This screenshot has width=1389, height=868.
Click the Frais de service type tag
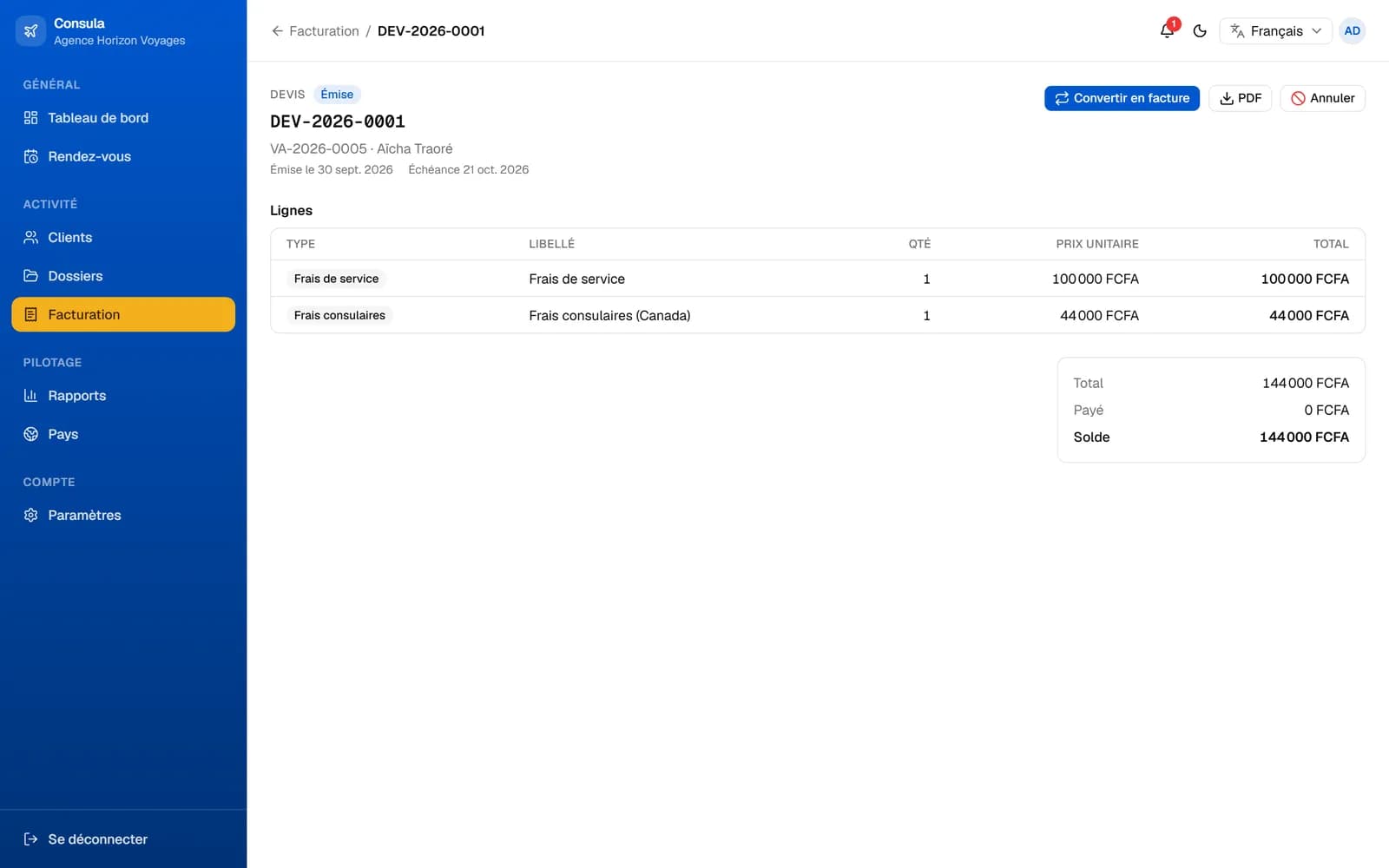pyautogui.click(x=336, y=279)
